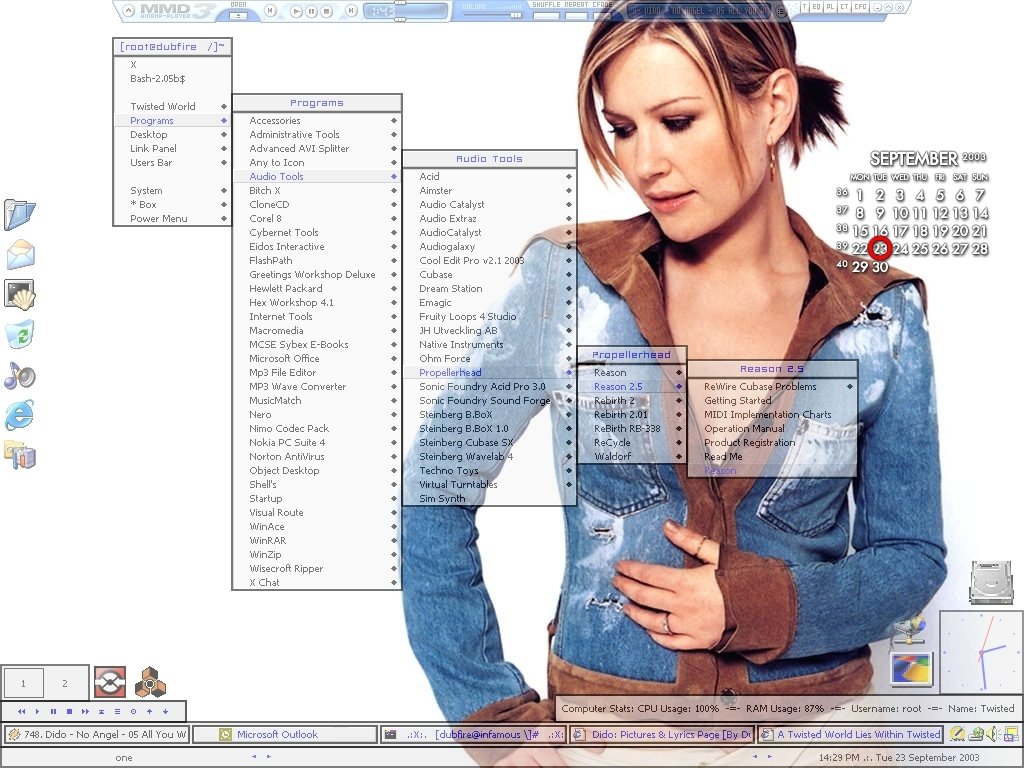The image size is (1026, 768).
Task: Switch to A Twisted World Lies Within task
Action: click(x=850, y=735)
